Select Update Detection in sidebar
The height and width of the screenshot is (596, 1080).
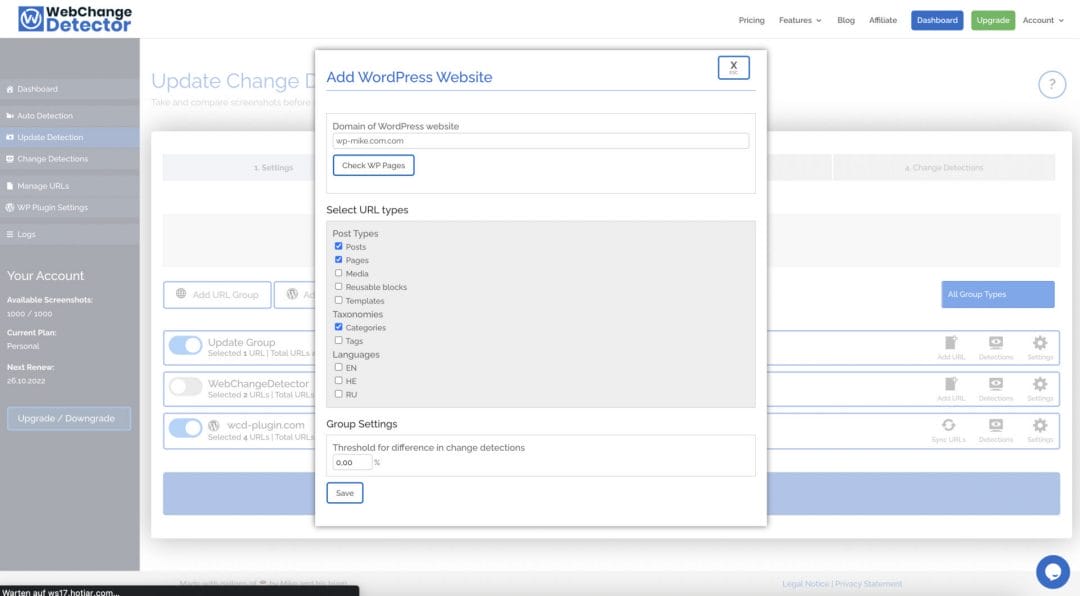tap(70, 137)
